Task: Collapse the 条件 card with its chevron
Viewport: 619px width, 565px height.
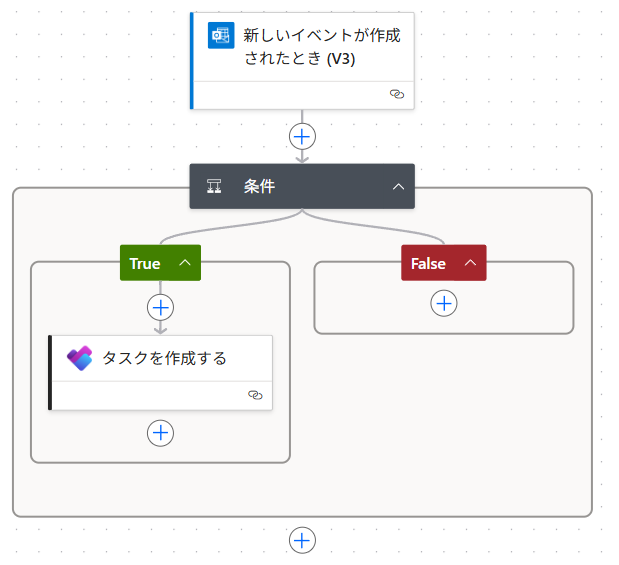Action: pyautogui.click(x=398, y=186)
